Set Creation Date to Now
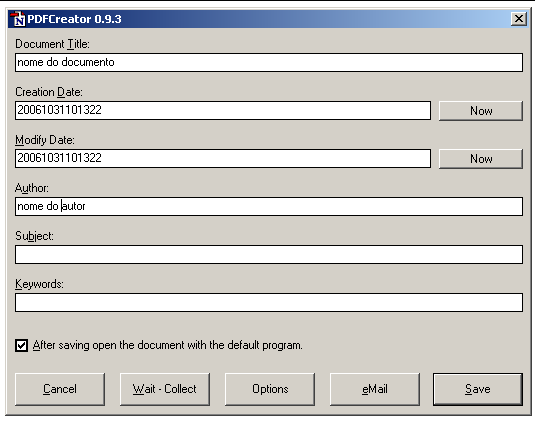This screenshot has height=421, width=535. (x=481, y=111)
